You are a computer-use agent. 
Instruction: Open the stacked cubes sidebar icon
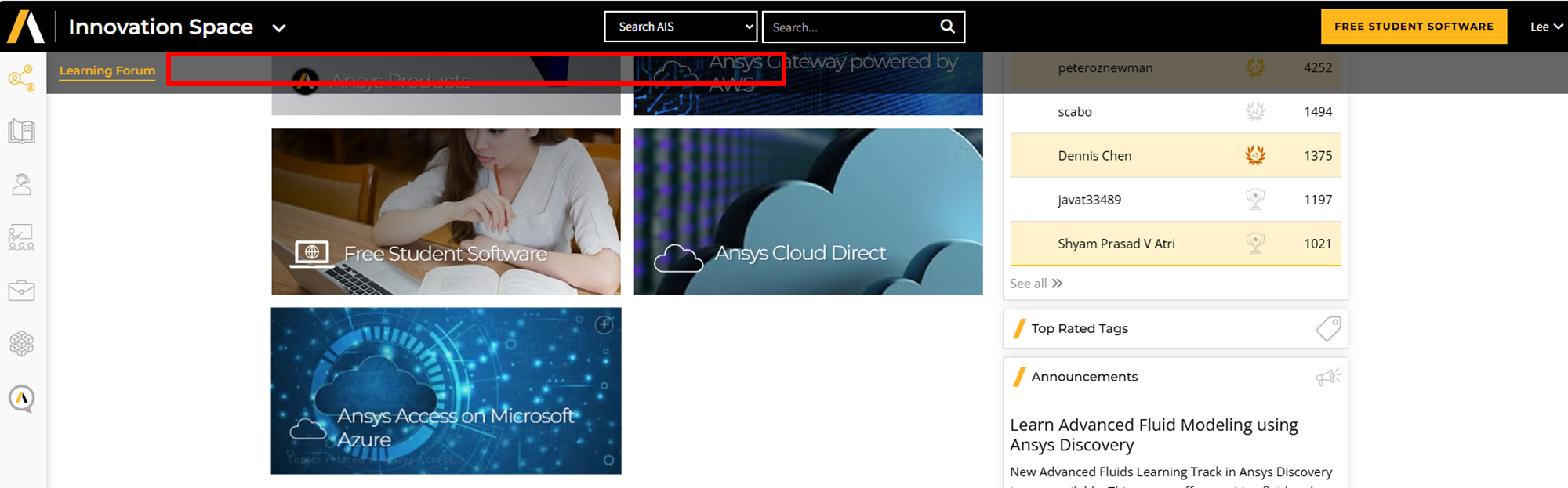pos(21,343)
